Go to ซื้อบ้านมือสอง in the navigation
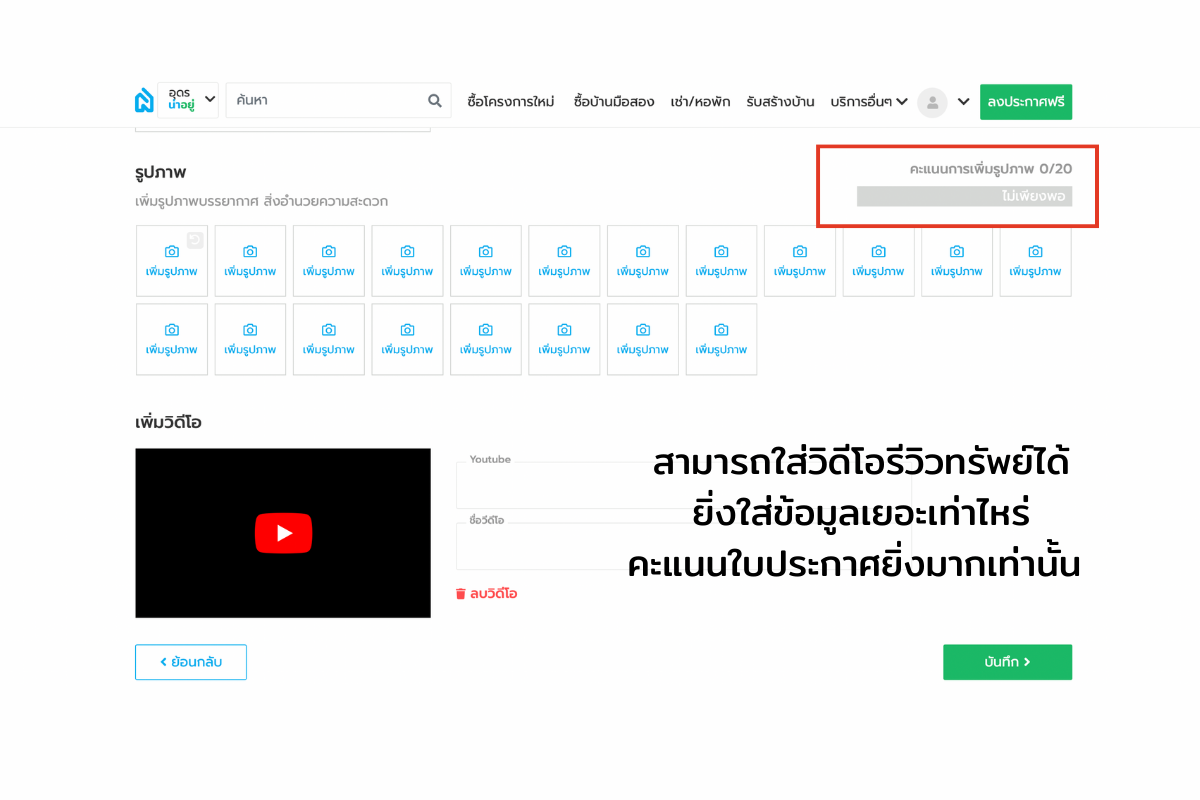This screenshot has width=1200, height=800. (614, 102)
